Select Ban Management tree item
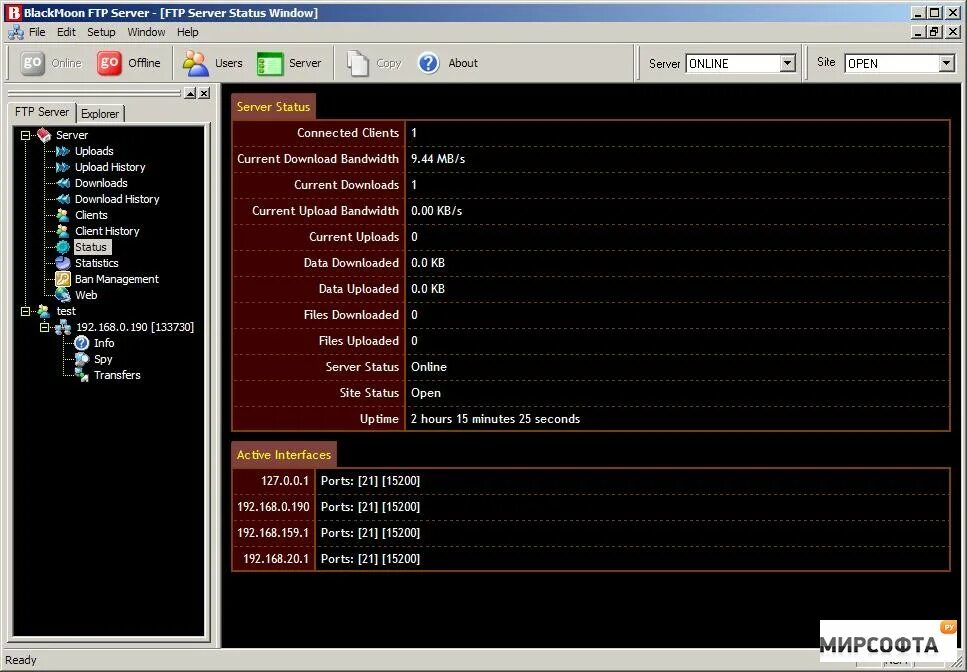Image resolution: width=967 pixels, height=672 pixels. tap(117, 279)
